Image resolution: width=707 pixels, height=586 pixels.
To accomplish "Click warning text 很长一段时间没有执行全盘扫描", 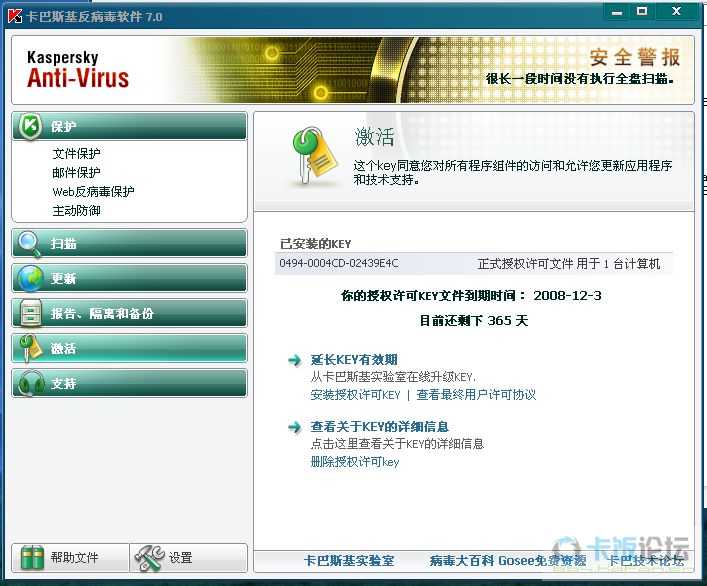I will click(580, 79).
